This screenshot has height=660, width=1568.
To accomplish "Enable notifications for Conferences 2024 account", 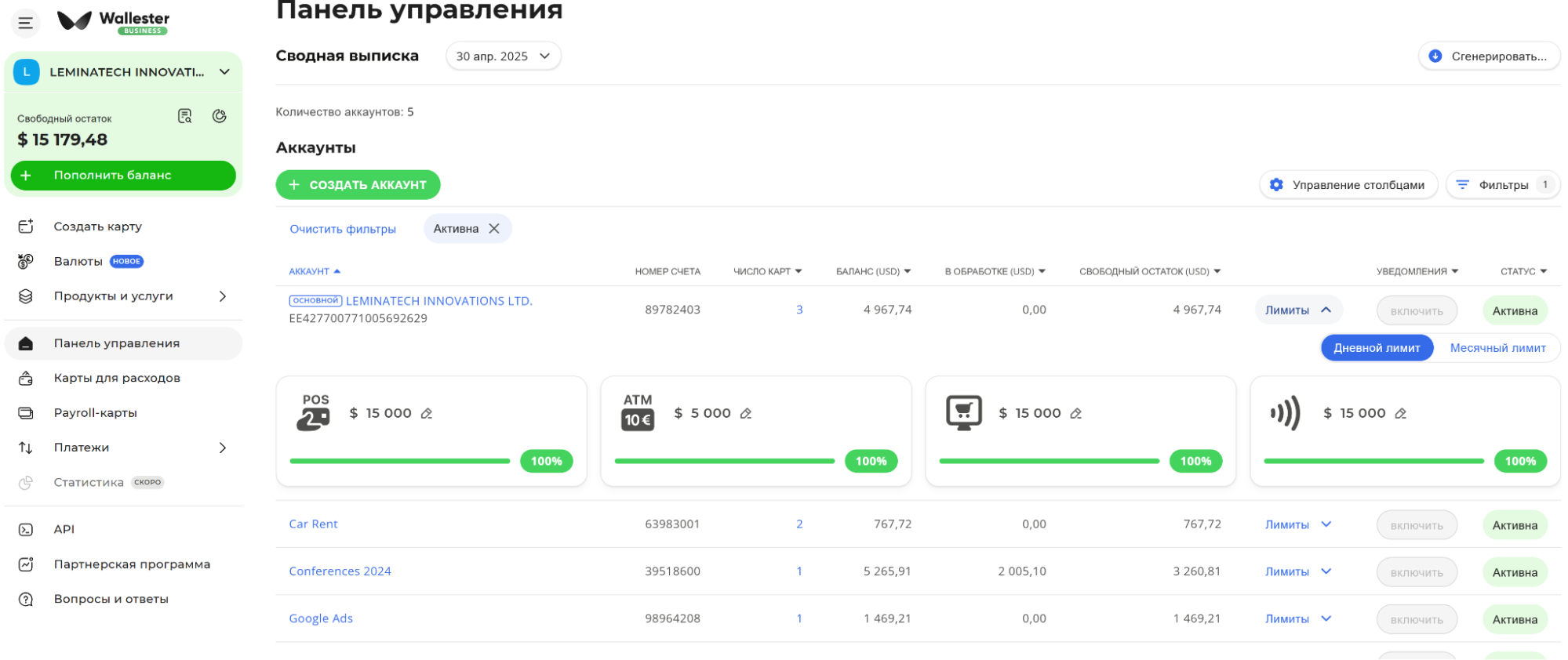I will [1417, 572].
